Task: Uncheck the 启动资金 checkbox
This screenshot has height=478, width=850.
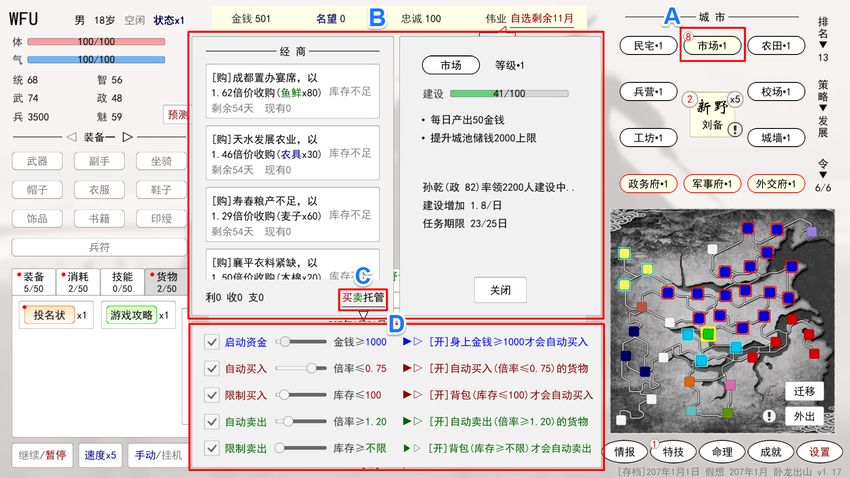Action: point(211,342)
